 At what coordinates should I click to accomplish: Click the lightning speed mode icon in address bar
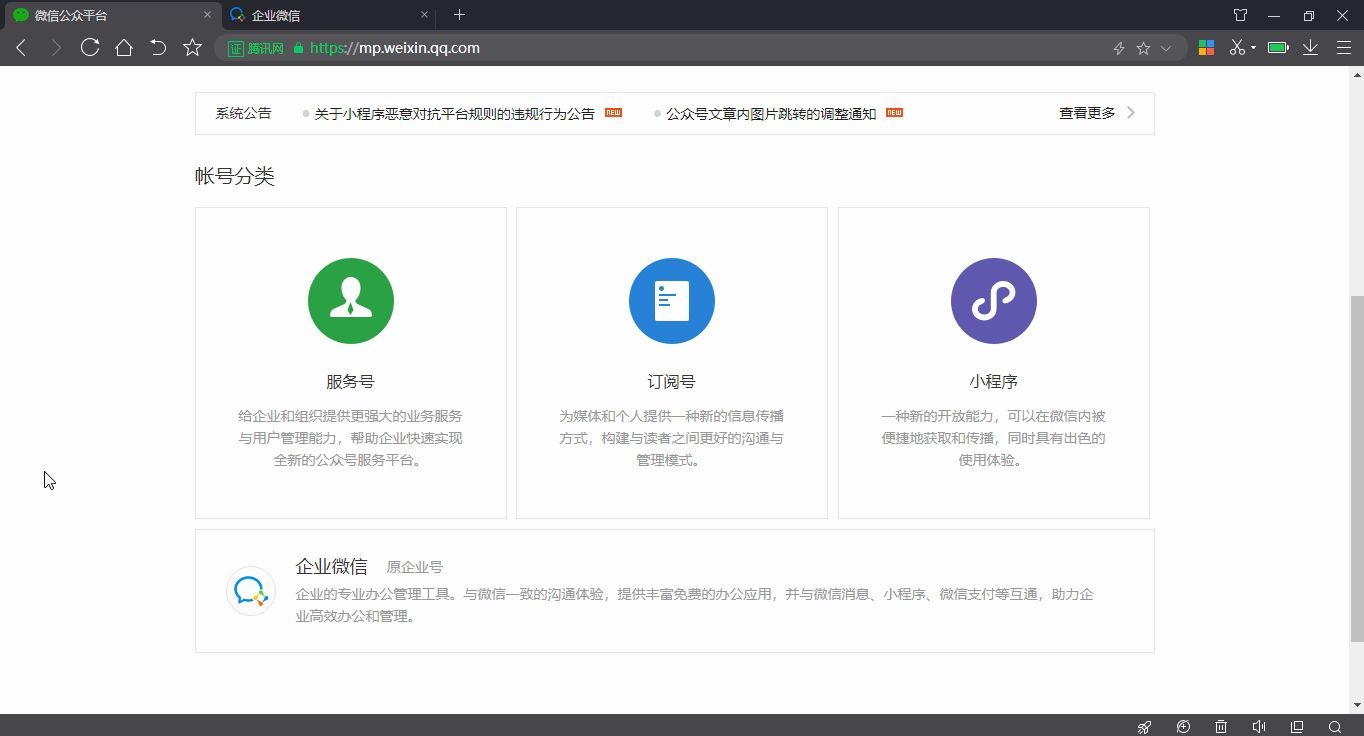click(1119, 48)
